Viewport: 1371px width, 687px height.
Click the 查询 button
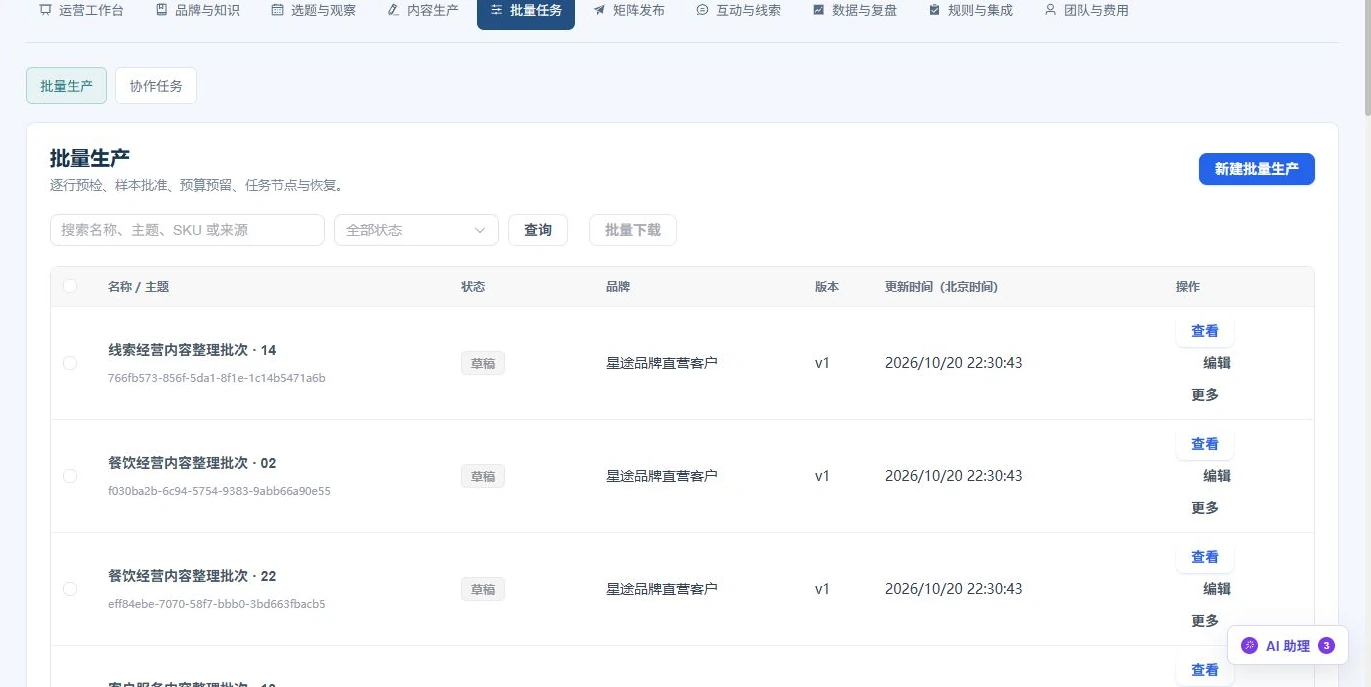[538, 230]
